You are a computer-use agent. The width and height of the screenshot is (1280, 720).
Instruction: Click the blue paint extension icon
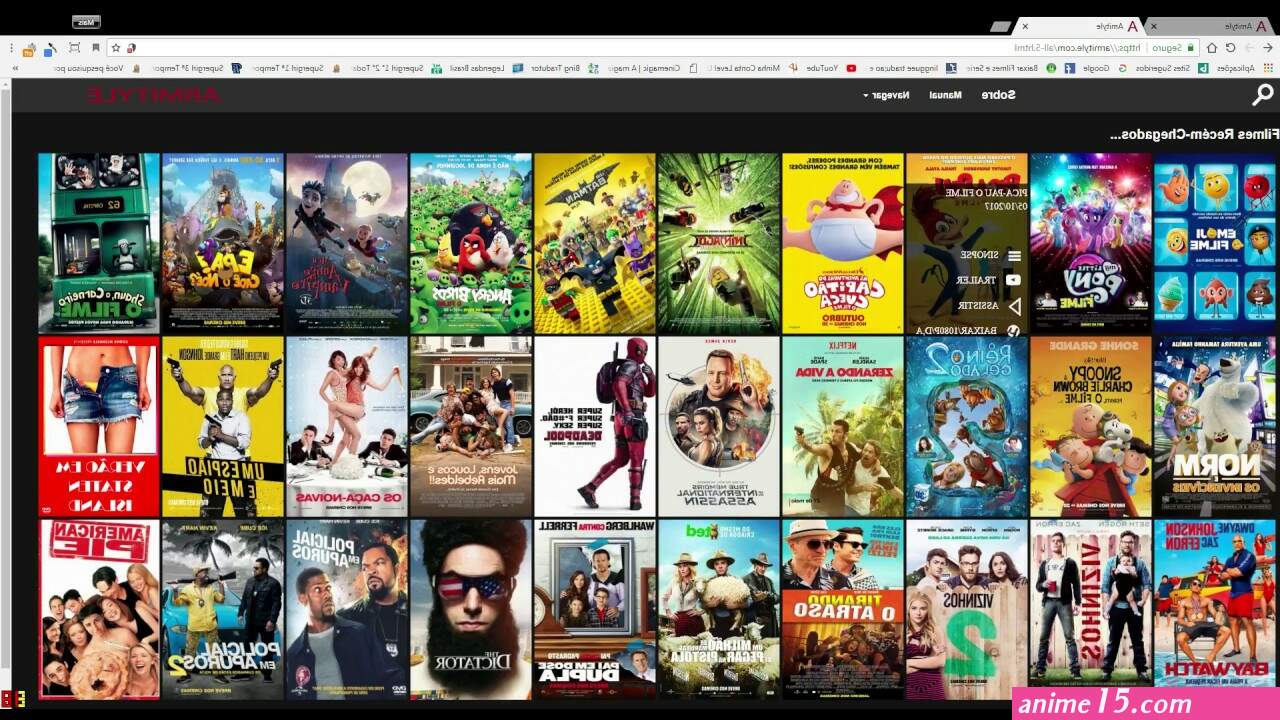point(50,48)
